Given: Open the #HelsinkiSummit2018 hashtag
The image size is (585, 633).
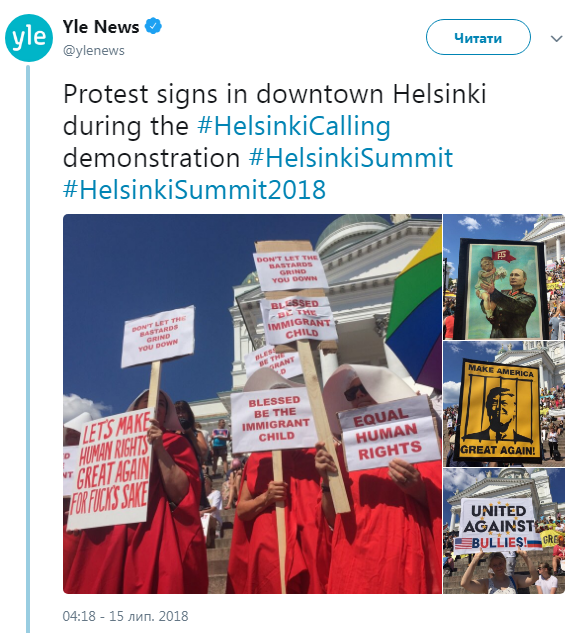Looking at the screenshot, I should (194, 189).
